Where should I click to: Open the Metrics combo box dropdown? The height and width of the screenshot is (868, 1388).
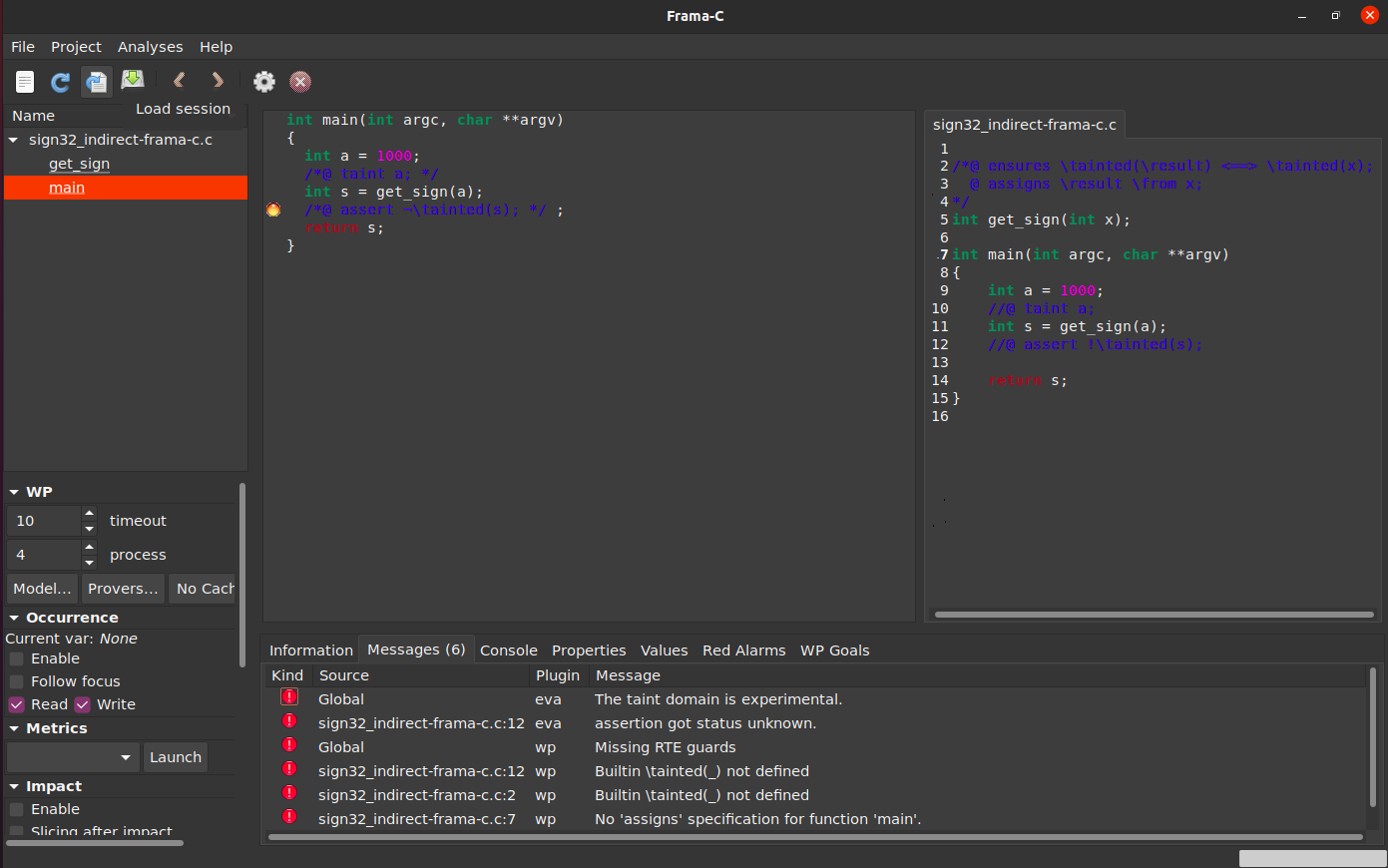pos(73,757)
